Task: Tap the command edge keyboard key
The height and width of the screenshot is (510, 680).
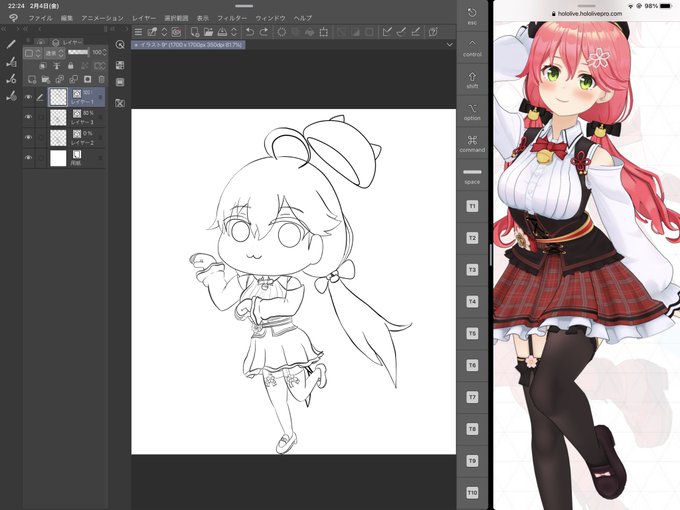Action: coord(472,144)
